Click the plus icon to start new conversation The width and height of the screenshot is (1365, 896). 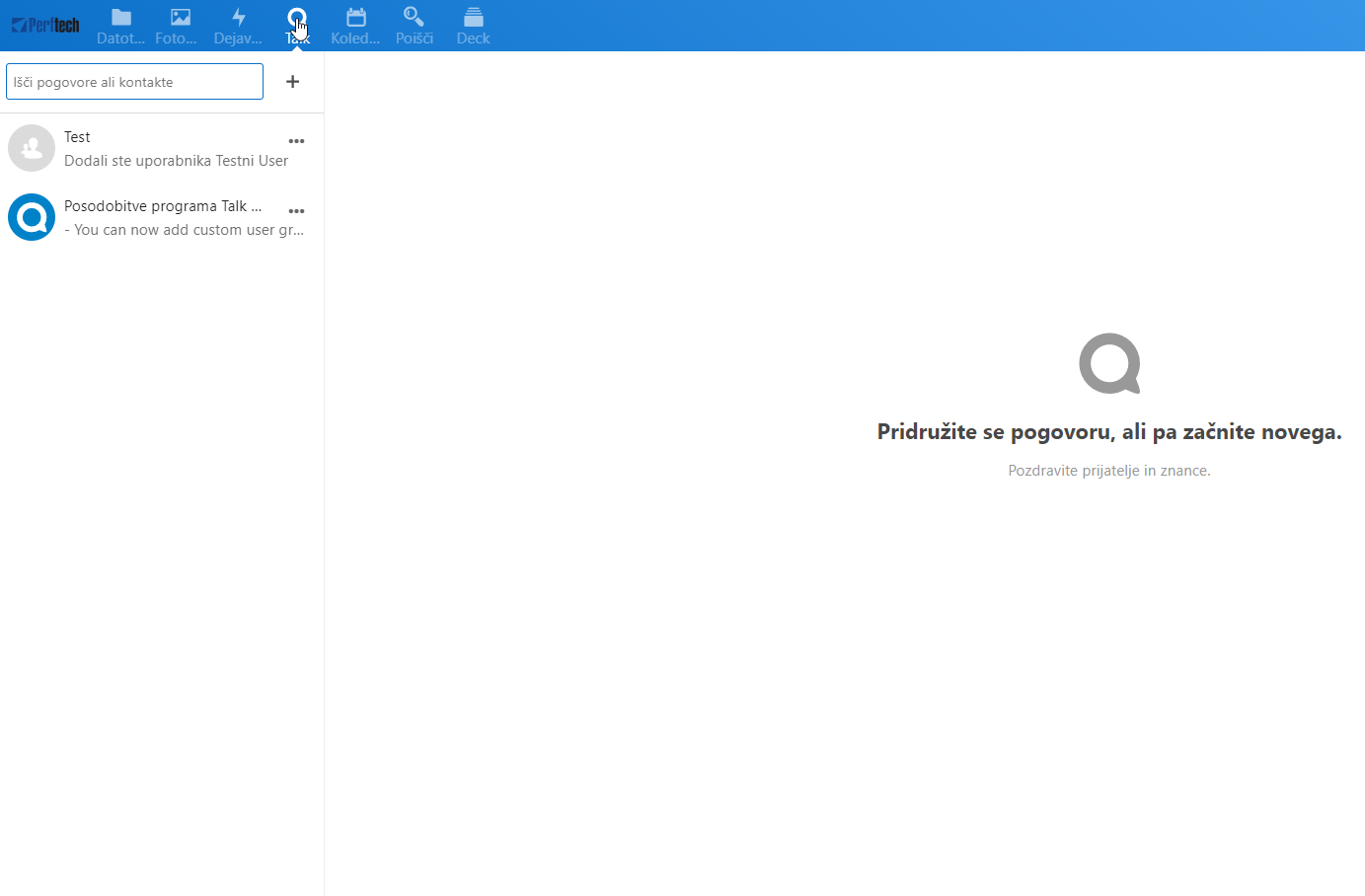(x=292, y=82)
